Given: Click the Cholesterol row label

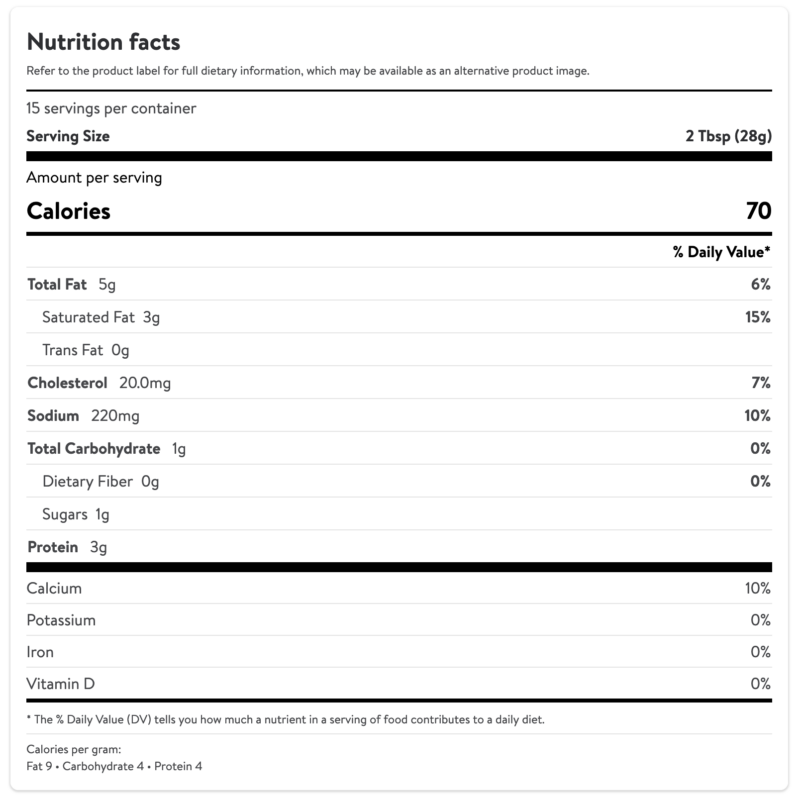Looking at the screenshot, I should coord(67,383).
